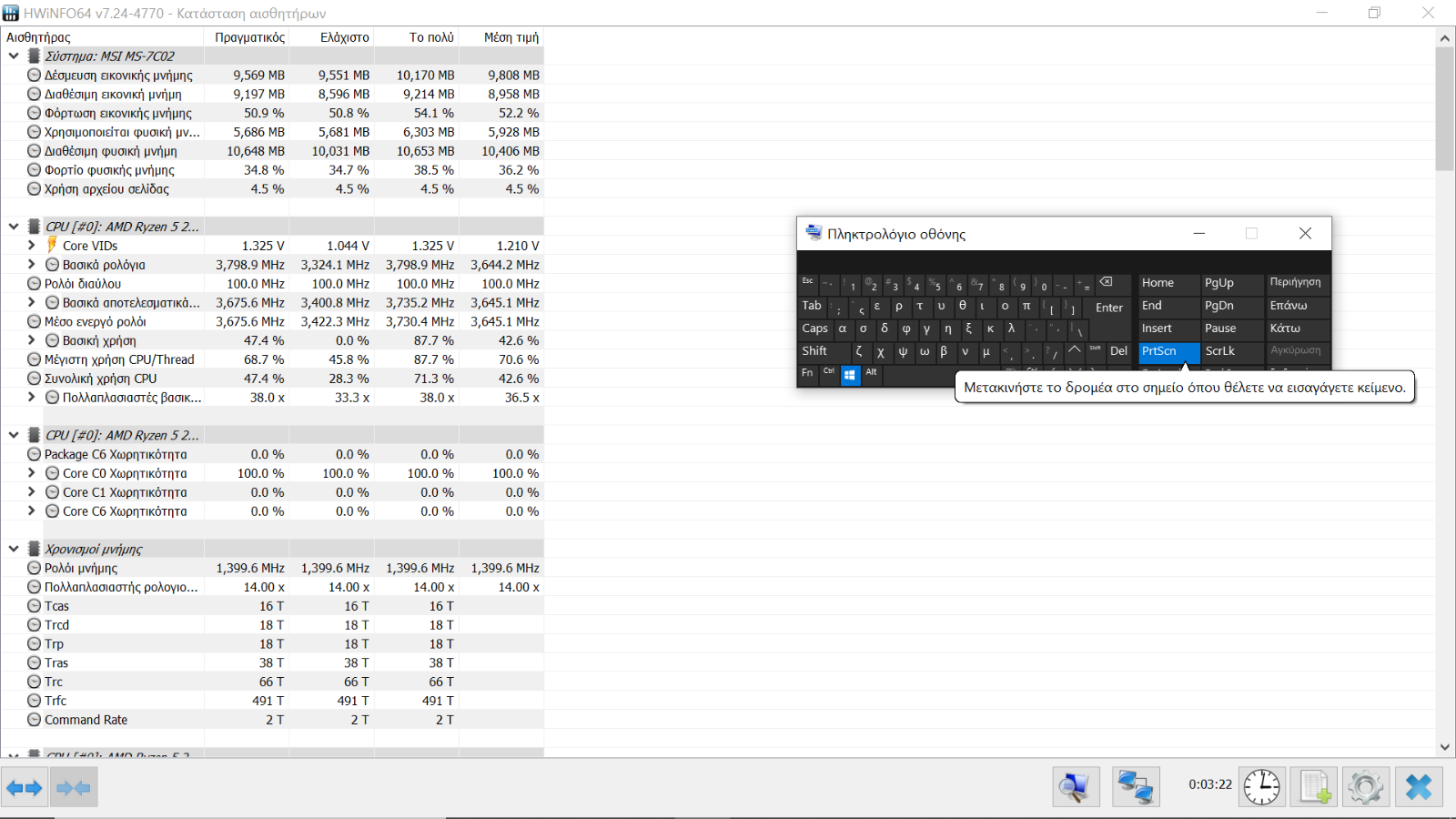The height and width of the screenshot is (819, 1456).
Task: Click sensor icon beside Package C6 Χωρητικότητα
Action: (35, 454)
